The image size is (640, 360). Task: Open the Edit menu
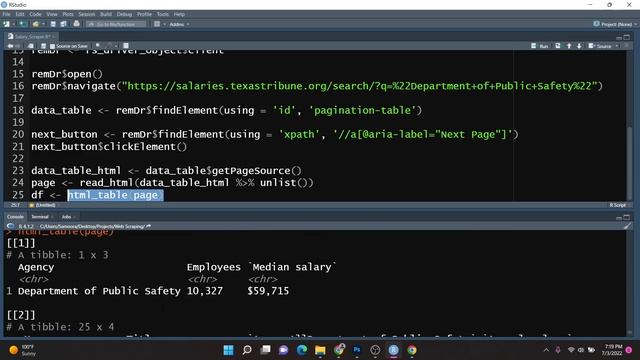point(20,14)
